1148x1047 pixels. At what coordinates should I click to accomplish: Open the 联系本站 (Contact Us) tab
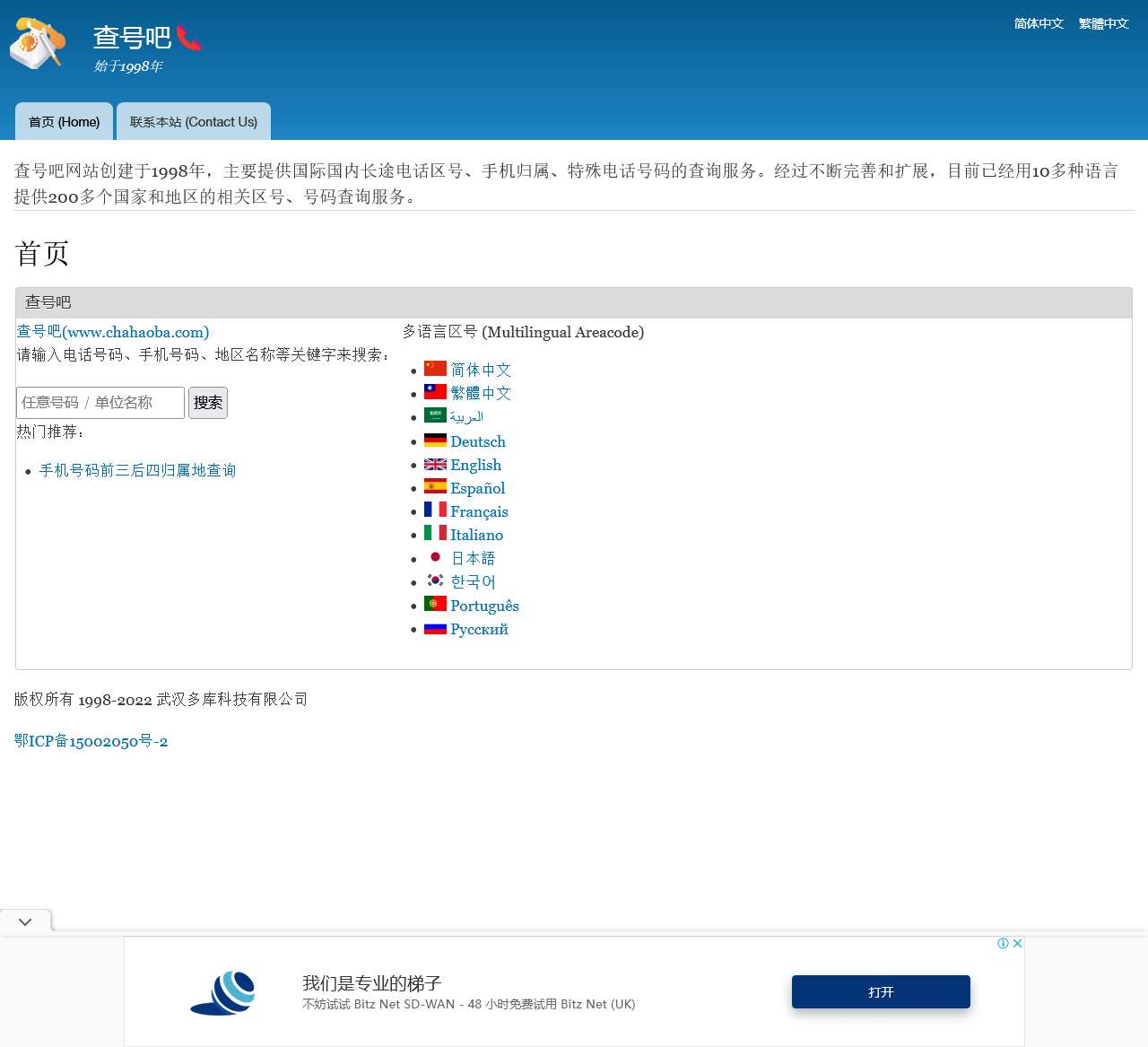click(194, 122)
